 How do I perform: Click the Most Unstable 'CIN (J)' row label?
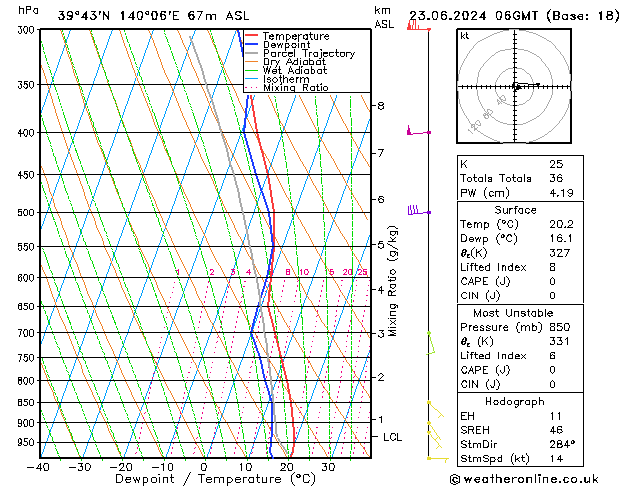coord(480,385)
